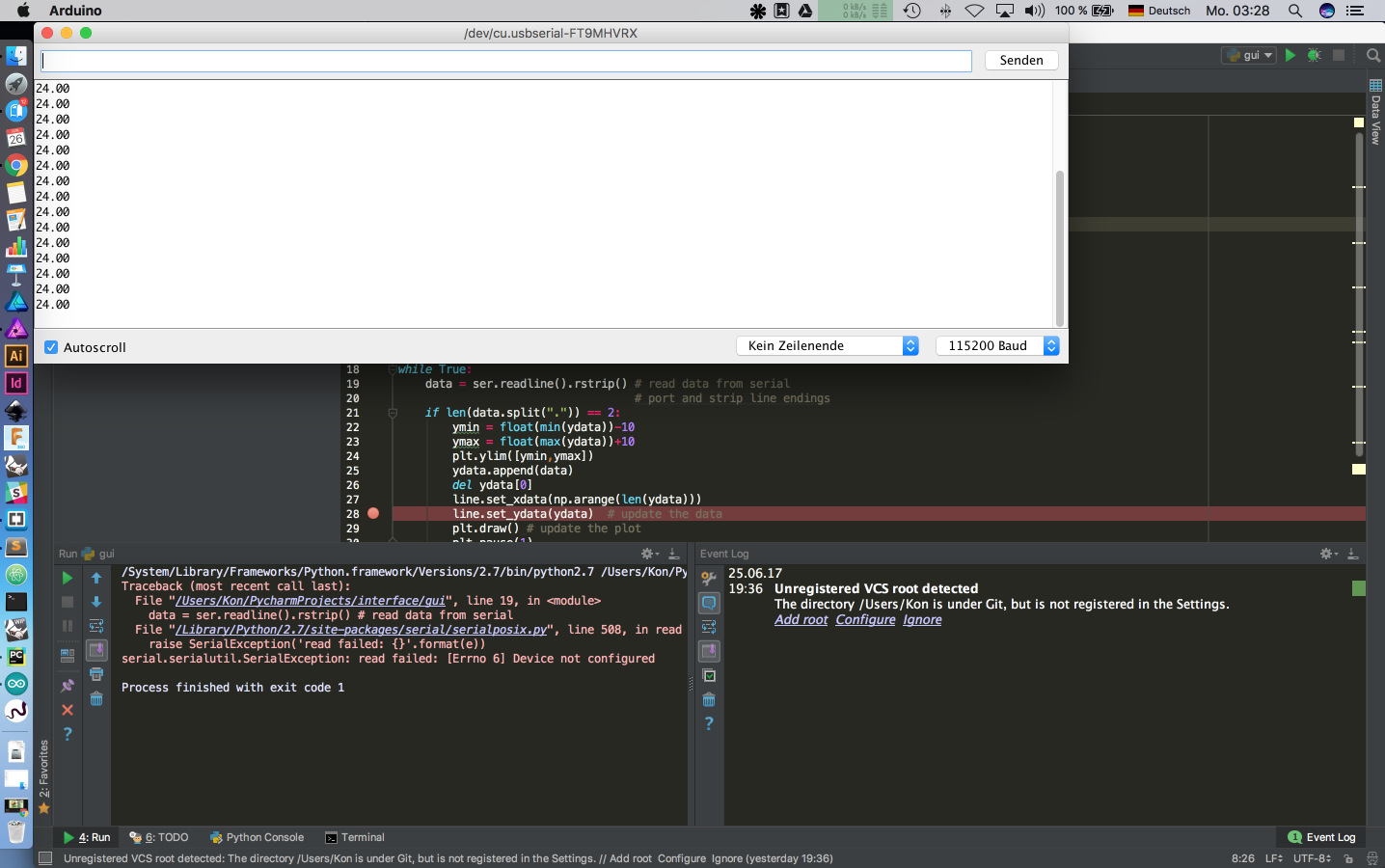Image resolution: width=1385 pixels, height=868 pixels.
Task: Open the serialposix.py traceback link
Action: [362, 629]
